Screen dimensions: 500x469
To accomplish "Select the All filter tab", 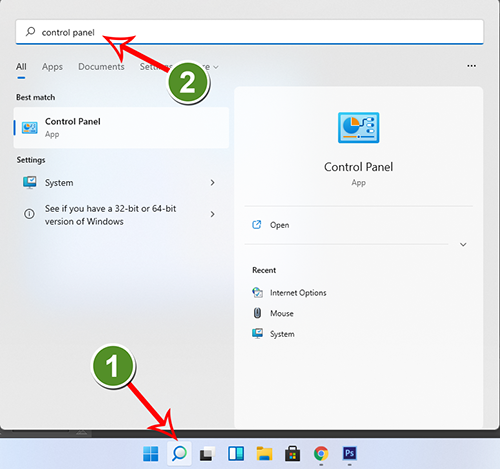I will [x=21, y=67].
